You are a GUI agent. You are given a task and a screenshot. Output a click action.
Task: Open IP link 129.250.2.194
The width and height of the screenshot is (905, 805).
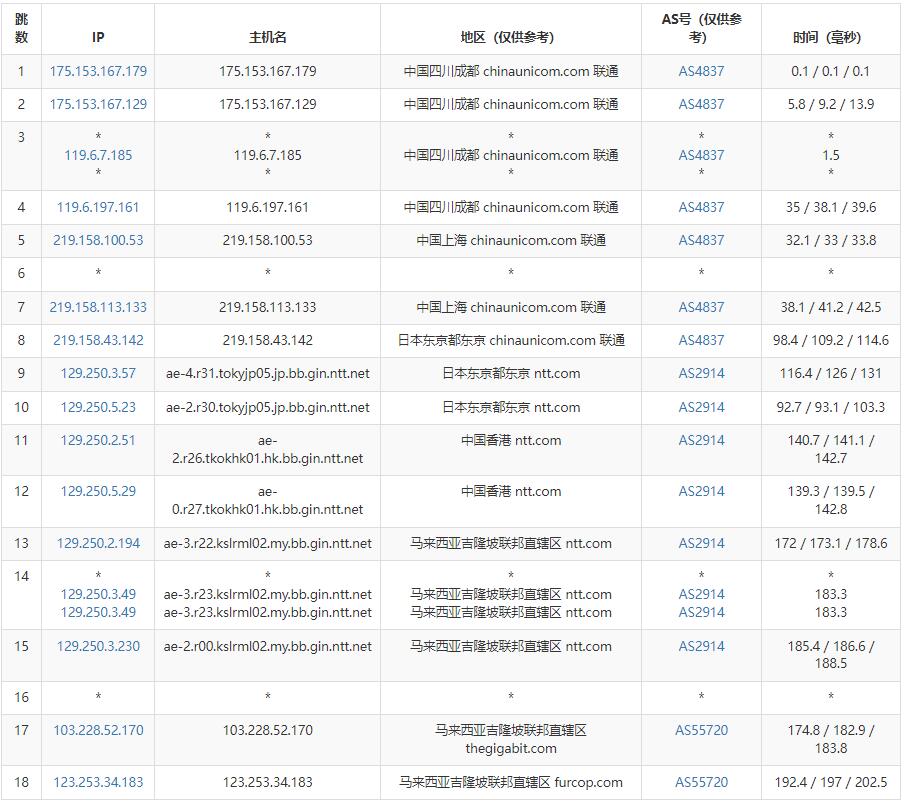[x=98, y=543]
